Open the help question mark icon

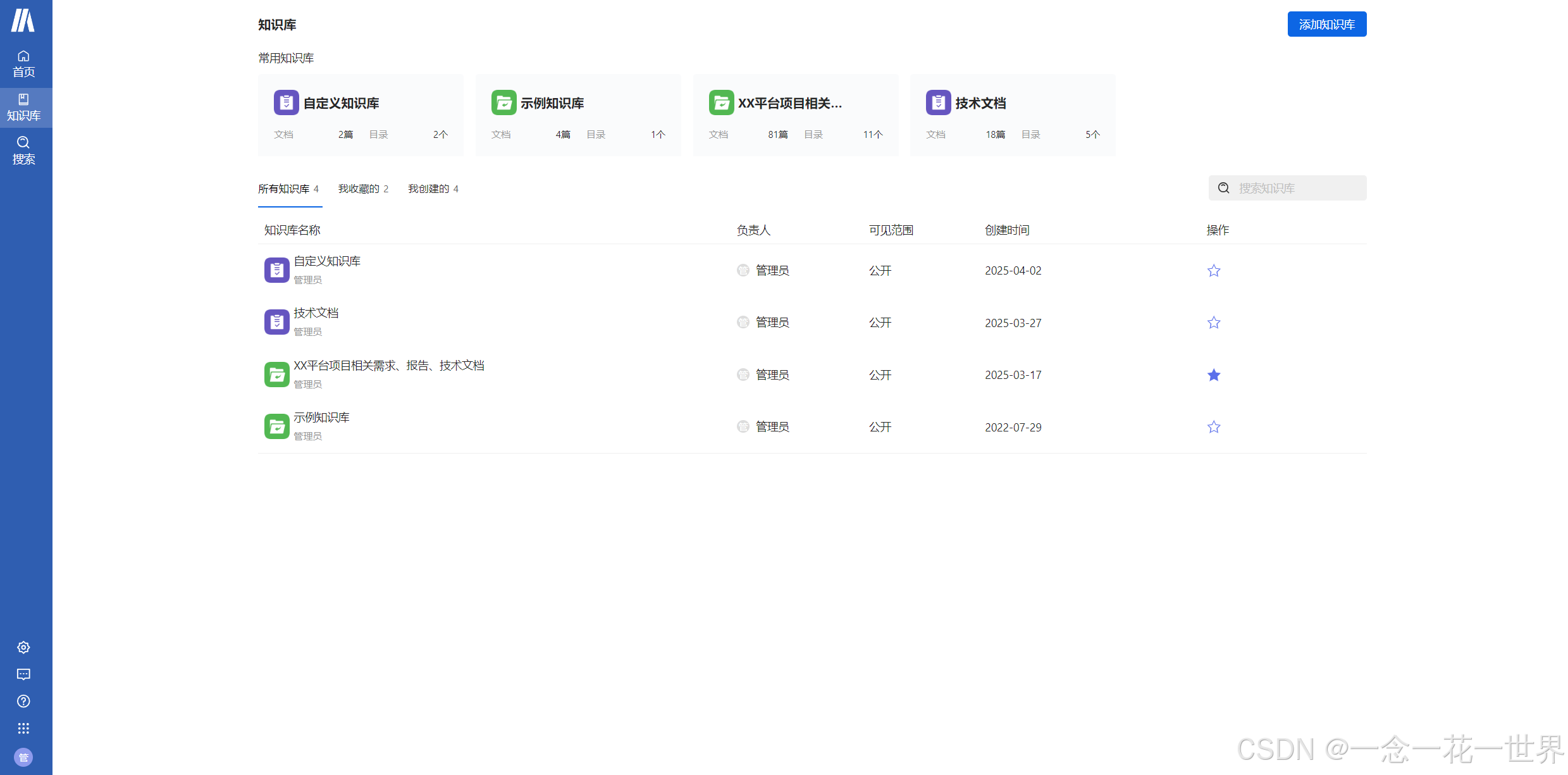coord(23,701)
